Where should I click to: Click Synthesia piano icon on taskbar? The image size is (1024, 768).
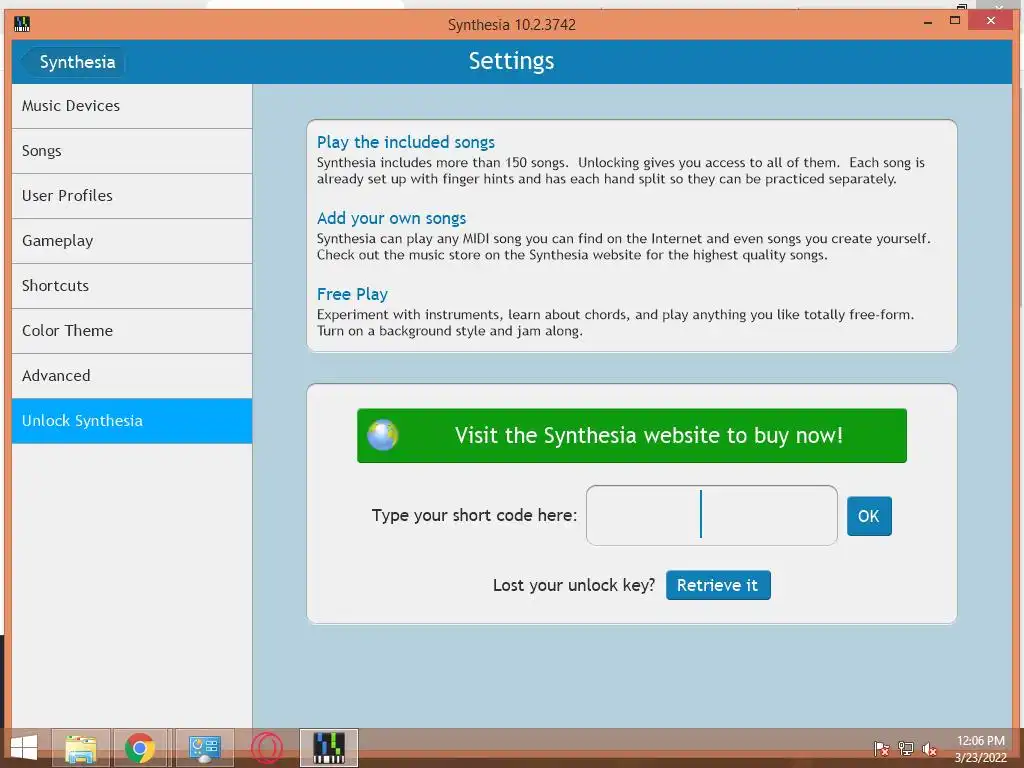328,748
